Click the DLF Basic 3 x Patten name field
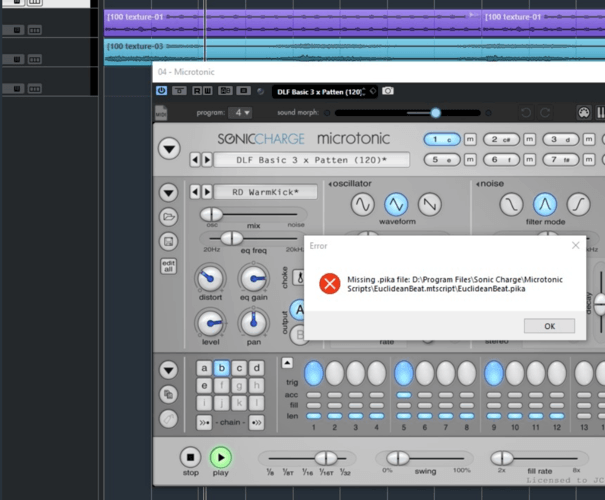The height and width of the screenshot is (500, 605). (312, 160)
